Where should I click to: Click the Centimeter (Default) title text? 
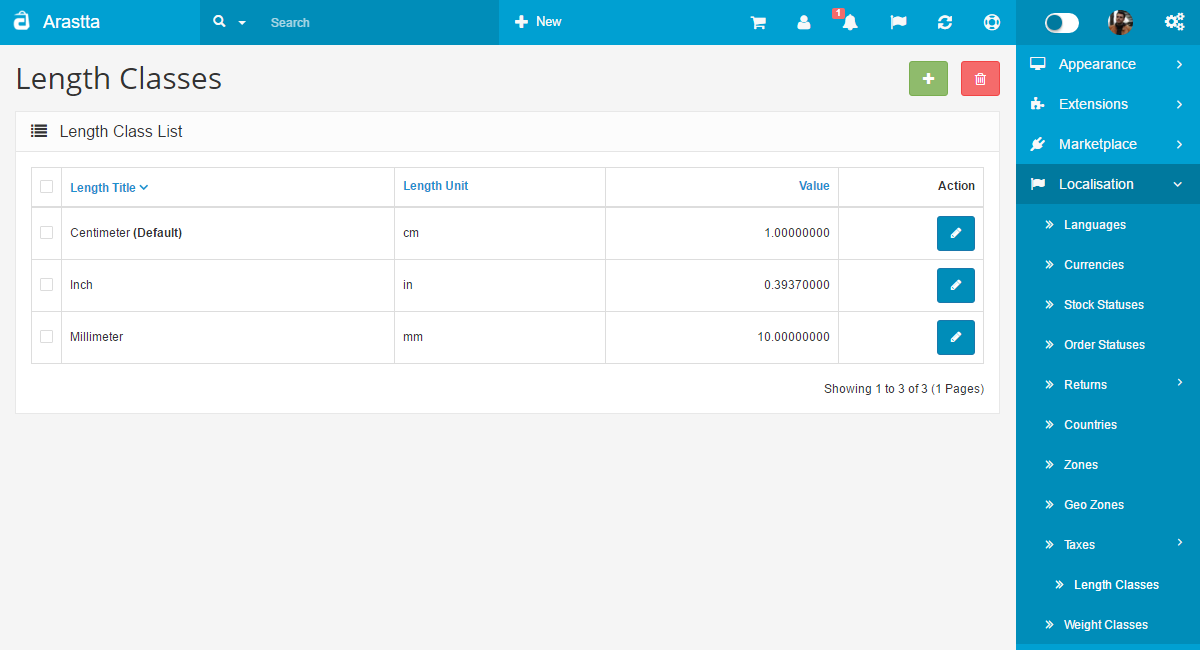point(126,233)
